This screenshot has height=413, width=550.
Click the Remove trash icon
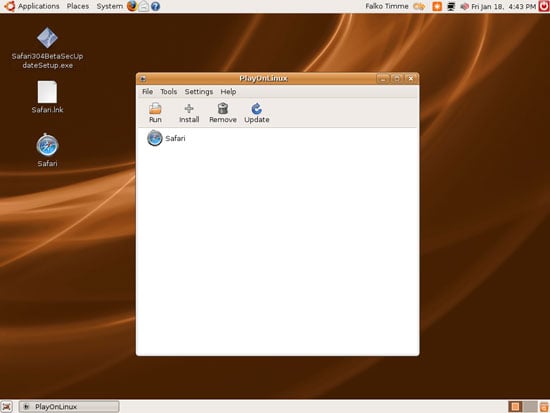(x=223, y=108)
